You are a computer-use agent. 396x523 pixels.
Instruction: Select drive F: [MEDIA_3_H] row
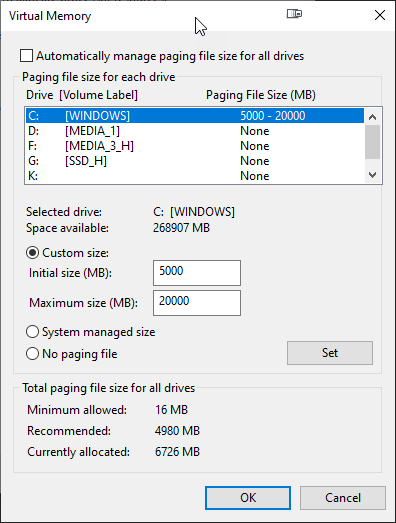tap(195, 146)
